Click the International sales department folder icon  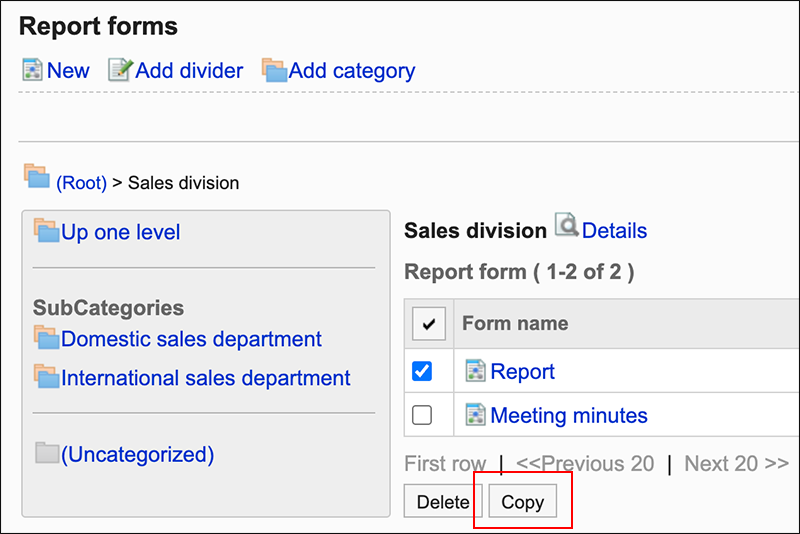47,376
